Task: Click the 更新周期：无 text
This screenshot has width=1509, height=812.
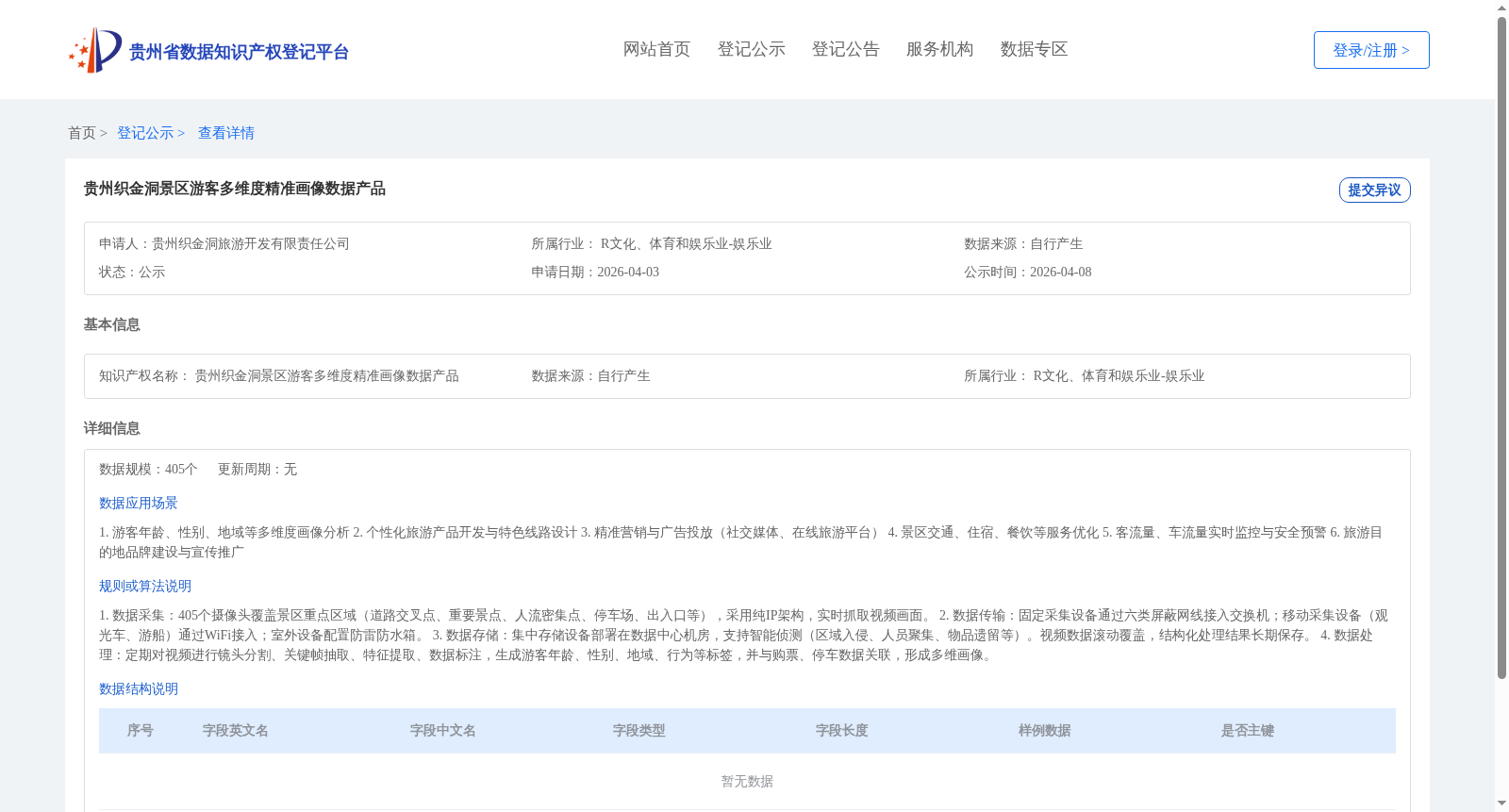Action: pyautogui.click(x=257, y=469)
